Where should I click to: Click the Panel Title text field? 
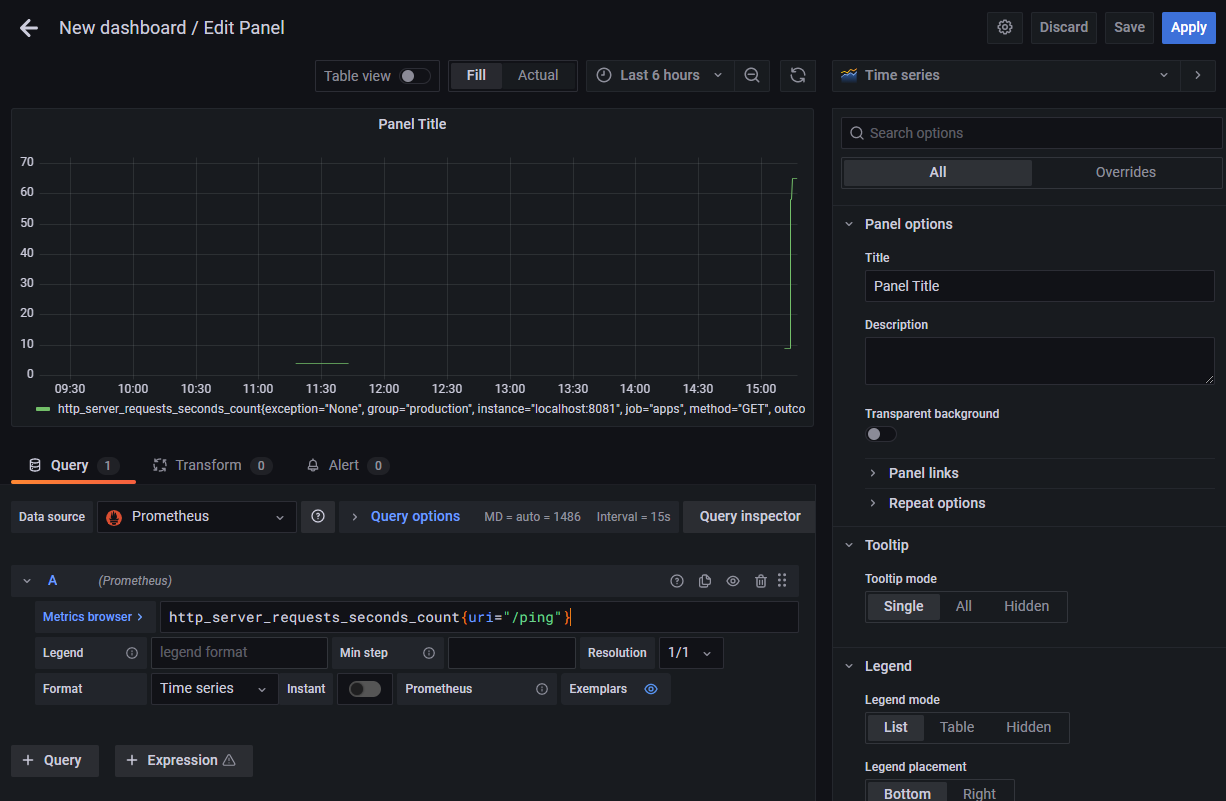point(1039,286)
